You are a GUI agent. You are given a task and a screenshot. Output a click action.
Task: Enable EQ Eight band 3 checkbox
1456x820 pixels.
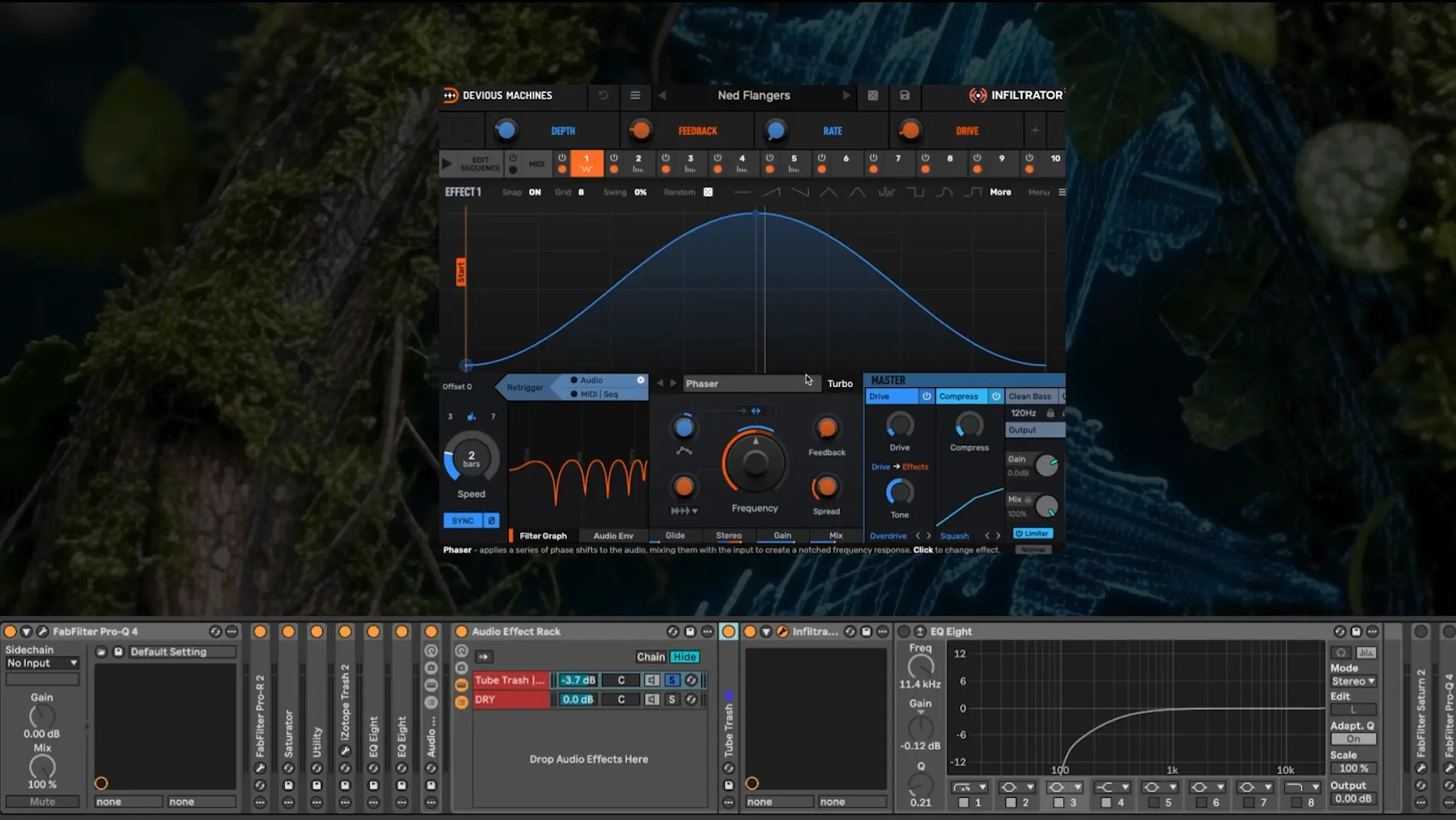point(1058,802)
